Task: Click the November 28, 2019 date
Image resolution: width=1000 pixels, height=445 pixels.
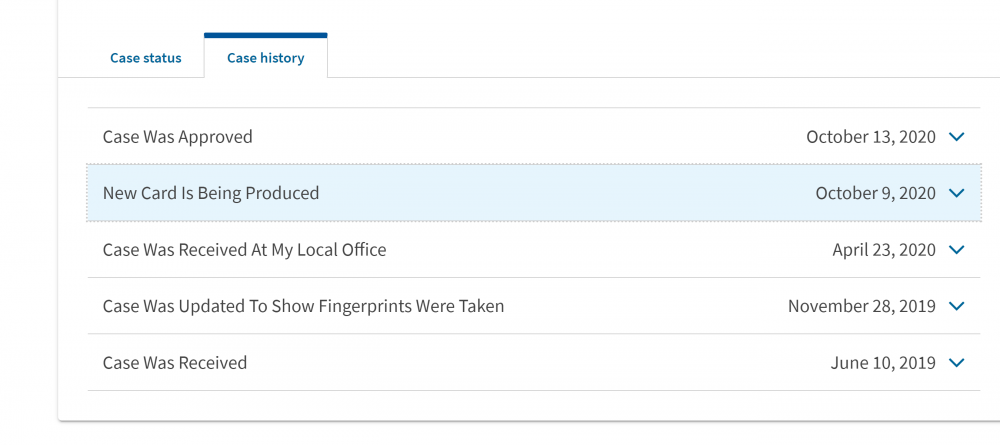Action: [862, 306]
